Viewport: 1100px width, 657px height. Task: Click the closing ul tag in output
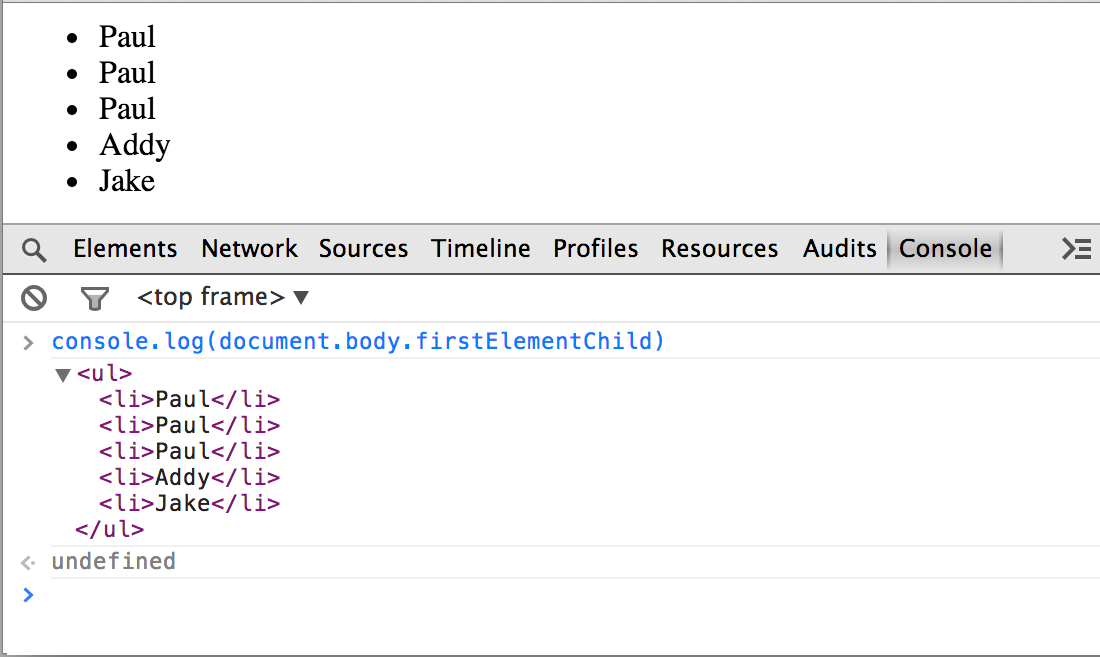coord(109,529)
